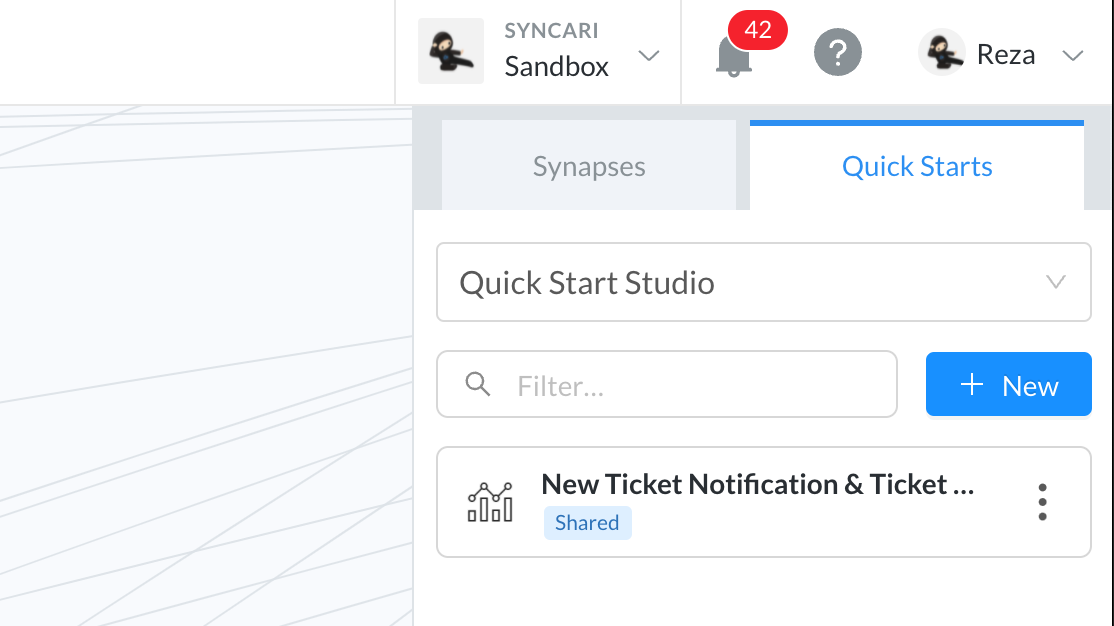1114x626 pixels.
Task: Click the search magnifier in the Filter field
Action: (x=478, y=384)
